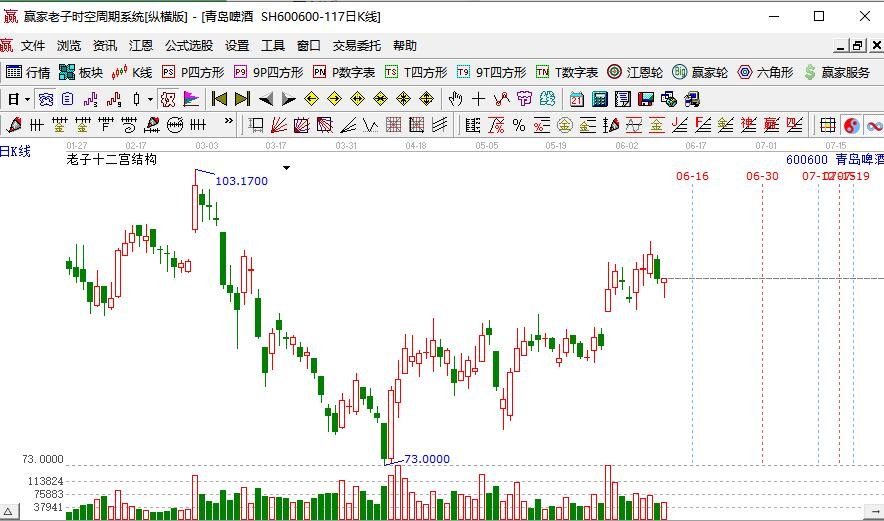Click the yellow diamond right-arrow icon
The width and height of the screenshot is (884, 521).
coord(334,99)
